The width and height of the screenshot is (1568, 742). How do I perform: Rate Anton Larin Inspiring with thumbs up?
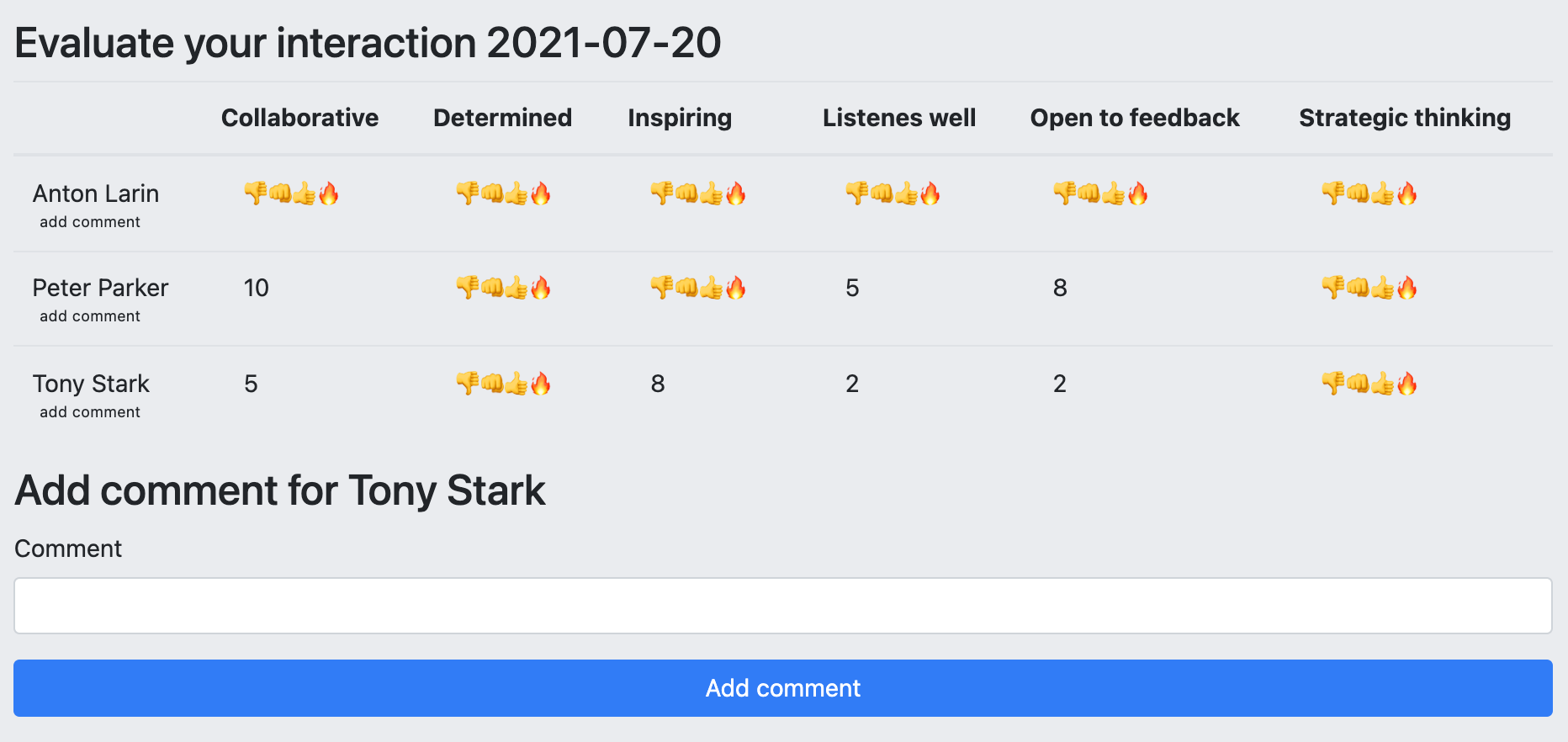pyautogui.click(x=712, y=193)
